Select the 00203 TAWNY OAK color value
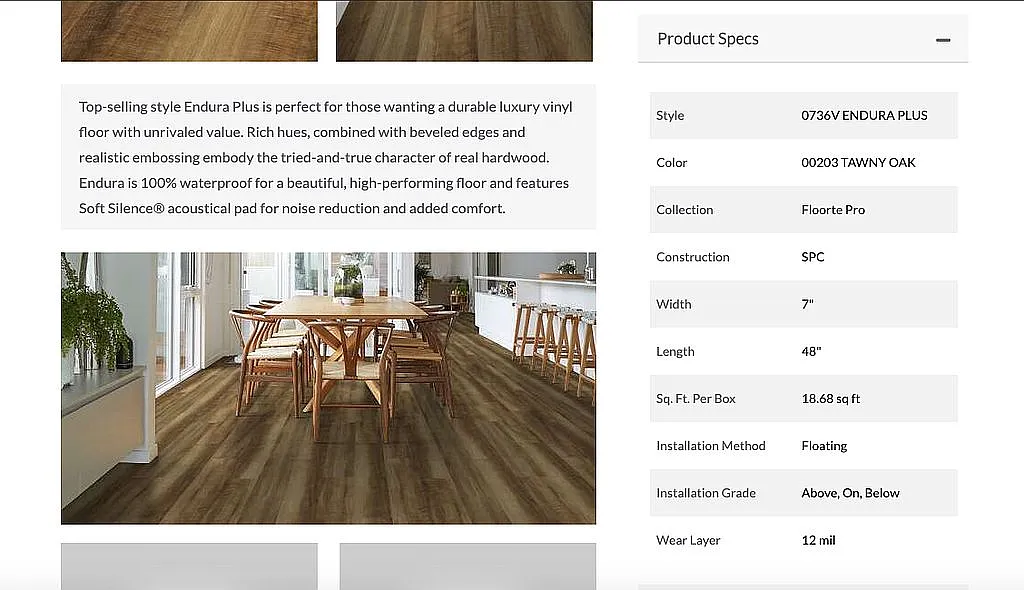This screenshot has height=590, width=1024. [x=858, y=163]
